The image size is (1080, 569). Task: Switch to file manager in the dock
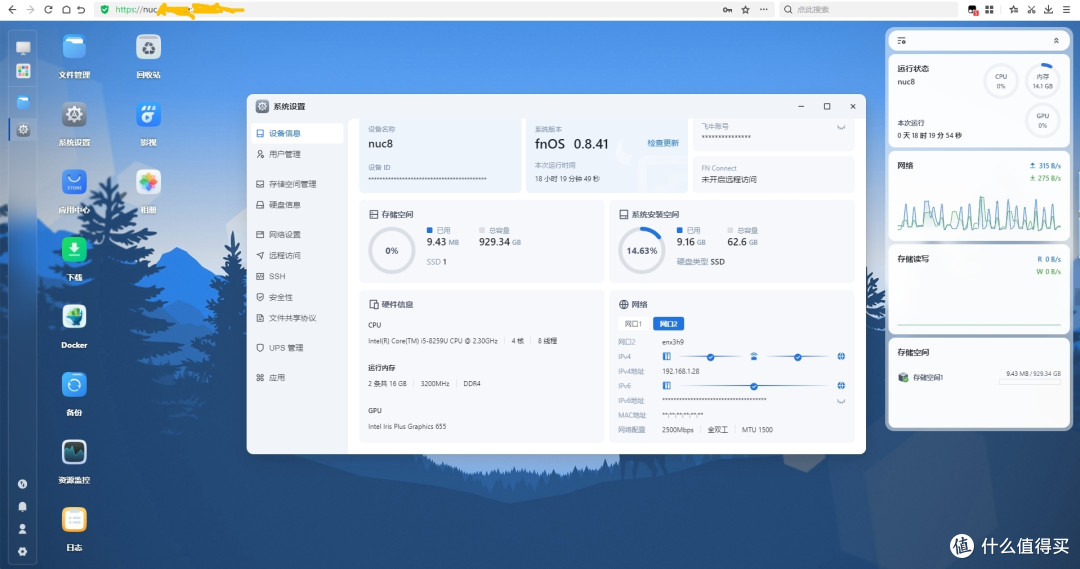pyautogui.click(x=23, y=103)
